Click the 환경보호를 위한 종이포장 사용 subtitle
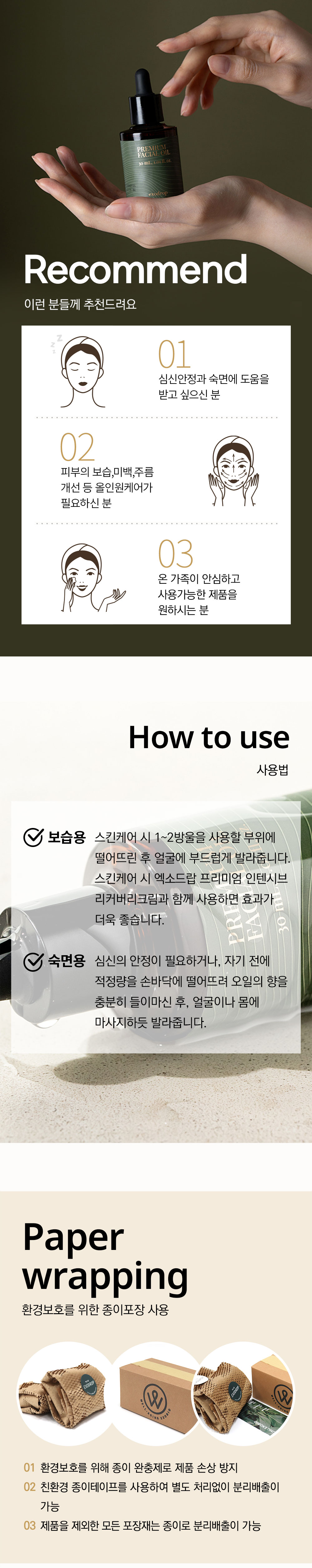This screenshot has width=312, height=1568. click(x=95, y=1309)
